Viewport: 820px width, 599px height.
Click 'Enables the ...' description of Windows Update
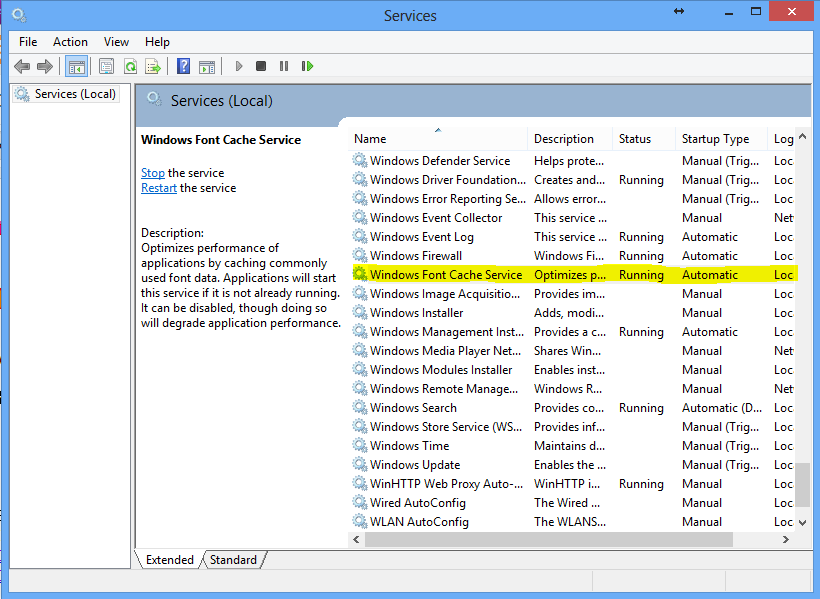pyautogui.click(x=570, y=465)
